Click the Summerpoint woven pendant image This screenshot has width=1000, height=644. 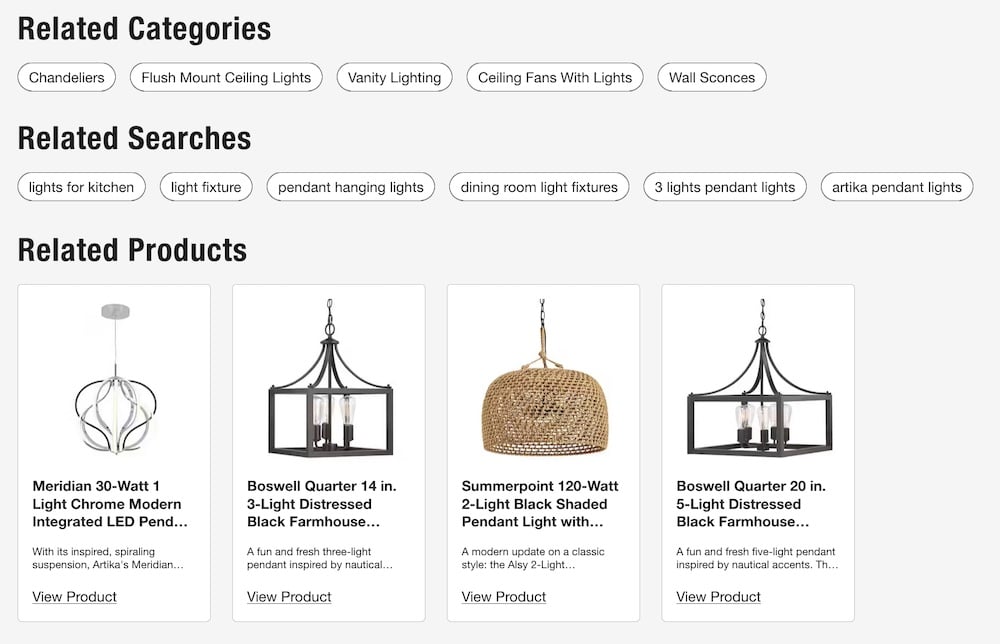(543, 379)
